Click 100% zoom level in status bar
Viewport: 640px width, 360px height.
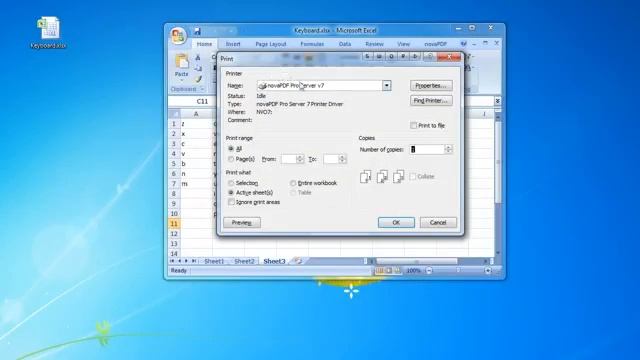pos(413,271)
